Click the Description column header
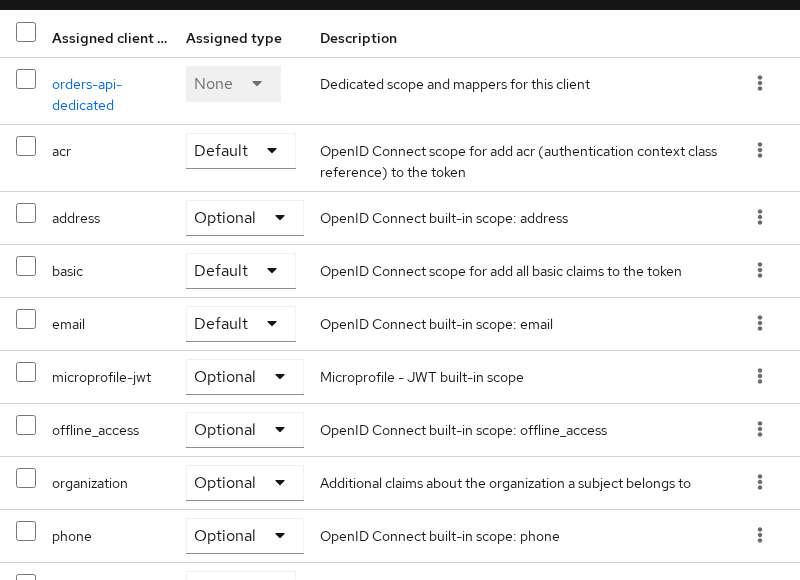 (358, 38)
